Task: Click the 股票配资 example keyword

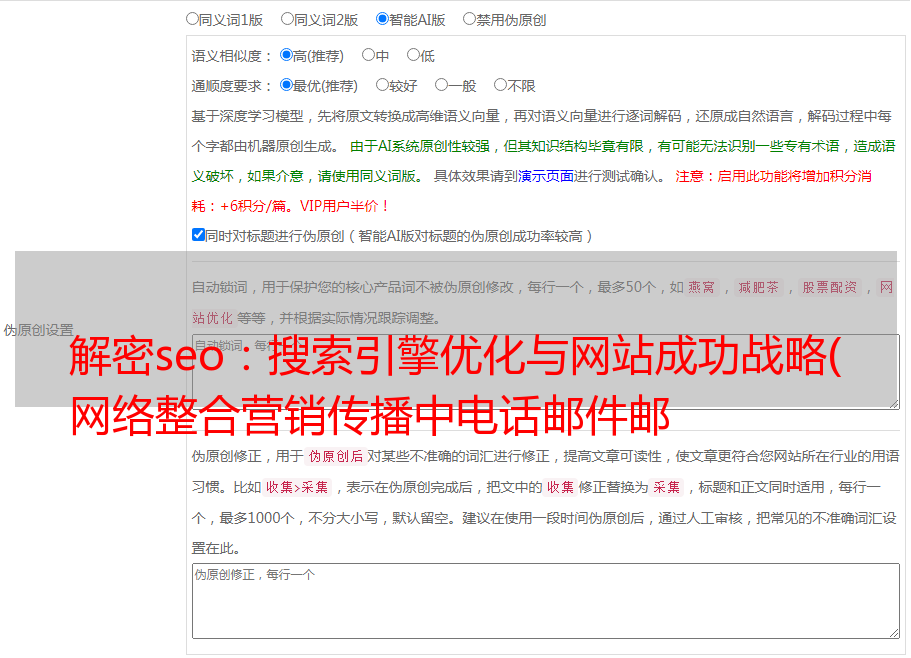Action: click(x=829, y=287)
